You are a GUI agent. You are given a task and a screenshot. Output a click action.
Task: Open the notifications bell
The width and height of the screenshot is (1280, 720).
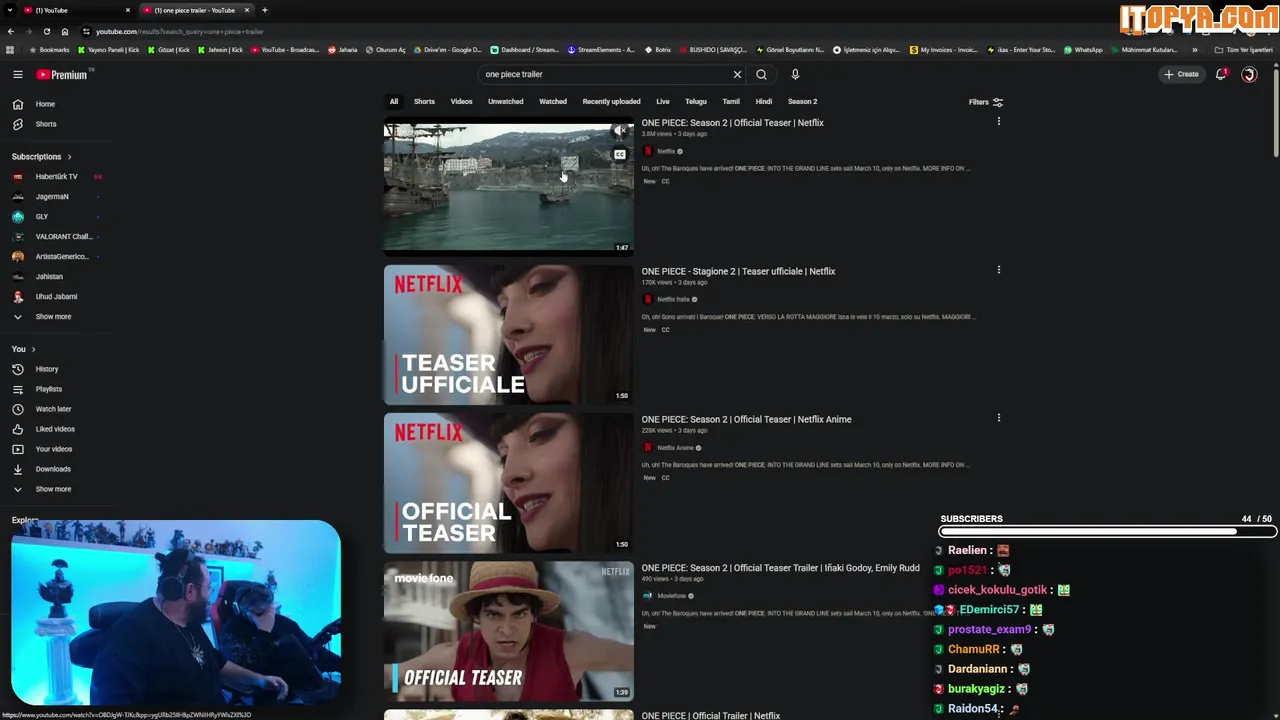(1220, 74)
